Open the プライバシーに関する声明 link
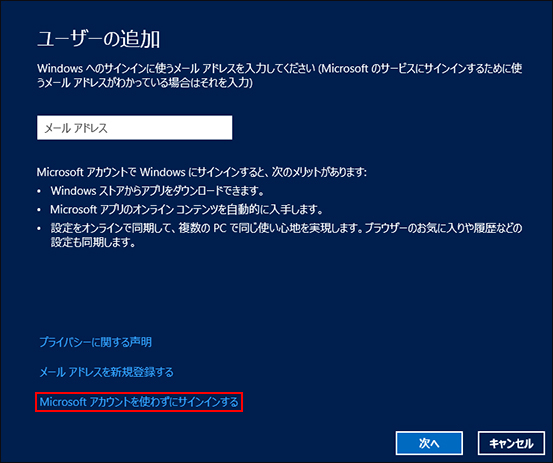The image size is (553, 463). click(96, 342)
